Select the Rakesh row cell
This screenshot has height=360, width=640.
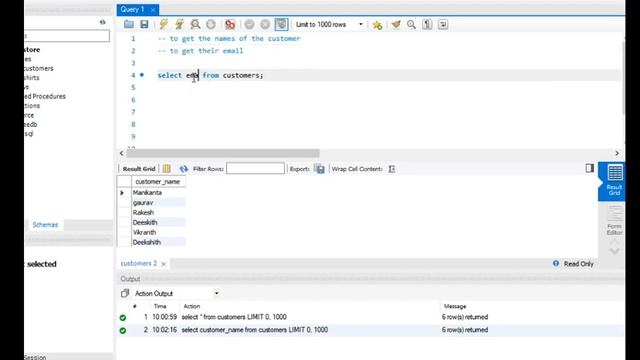coord(158,212)
